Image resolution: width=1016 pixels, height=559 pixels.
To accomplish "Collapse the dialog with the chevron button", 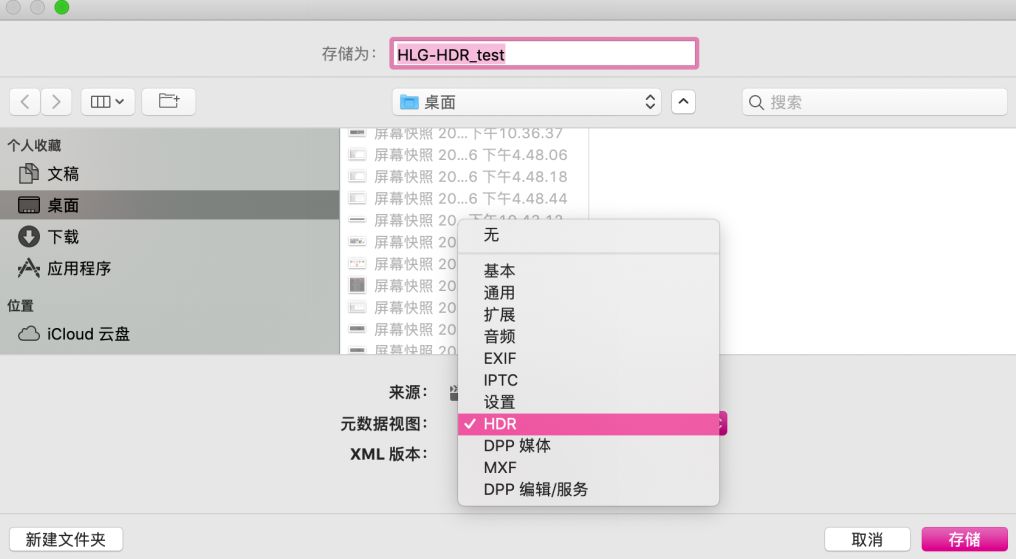I will tap(683, 102).
